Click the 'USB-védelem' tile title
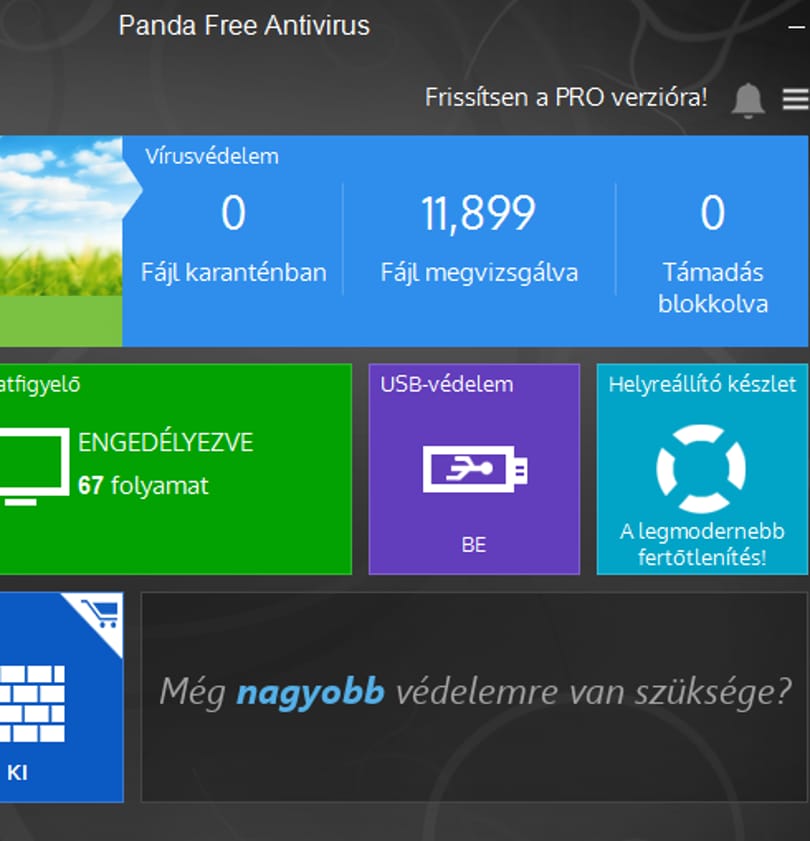Screen dimensions: 810x841 tap(447, 385)
